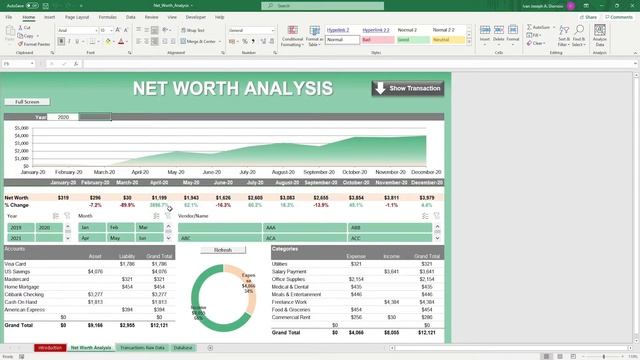Click the Percent Style icon
The image size is (640, 360).
(x=245, y=42)
